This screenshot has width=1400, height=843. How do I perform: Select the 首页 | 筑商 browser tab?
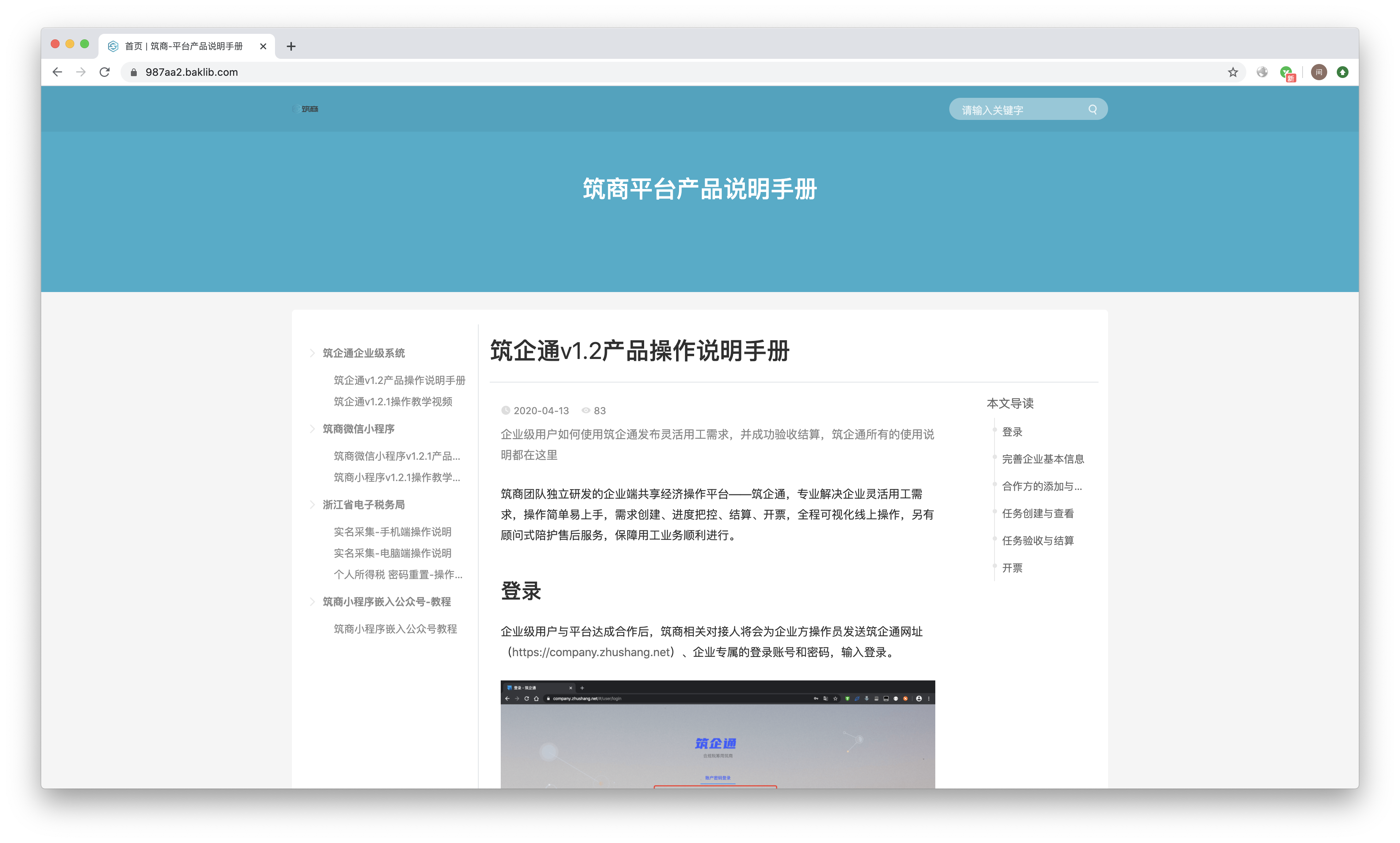click(183, 47)
